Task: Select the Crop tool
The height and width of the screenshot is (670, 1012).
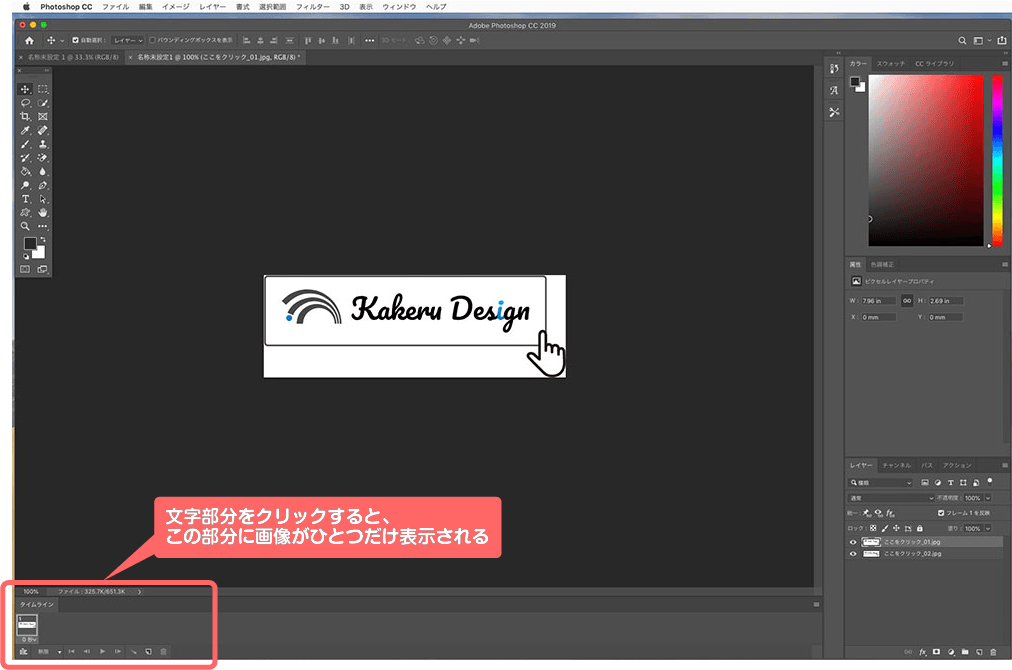Action: point(25,116)
